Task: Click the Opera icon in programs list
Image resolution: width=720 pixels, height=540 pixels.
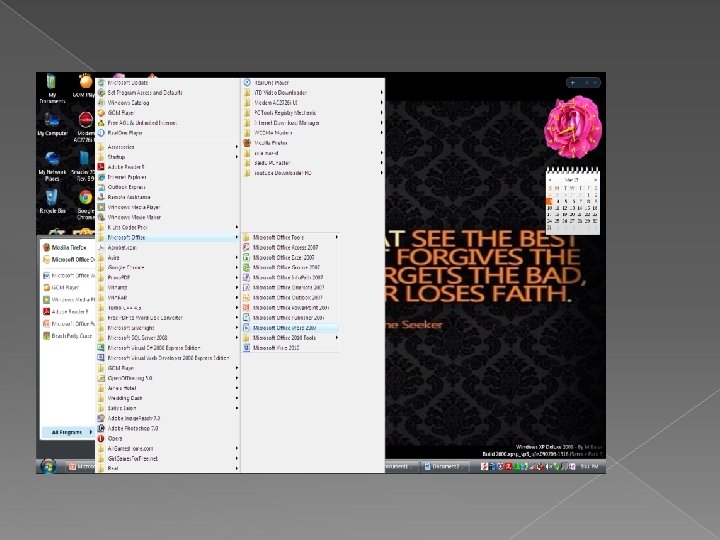Action: click(x=101, y=439)
